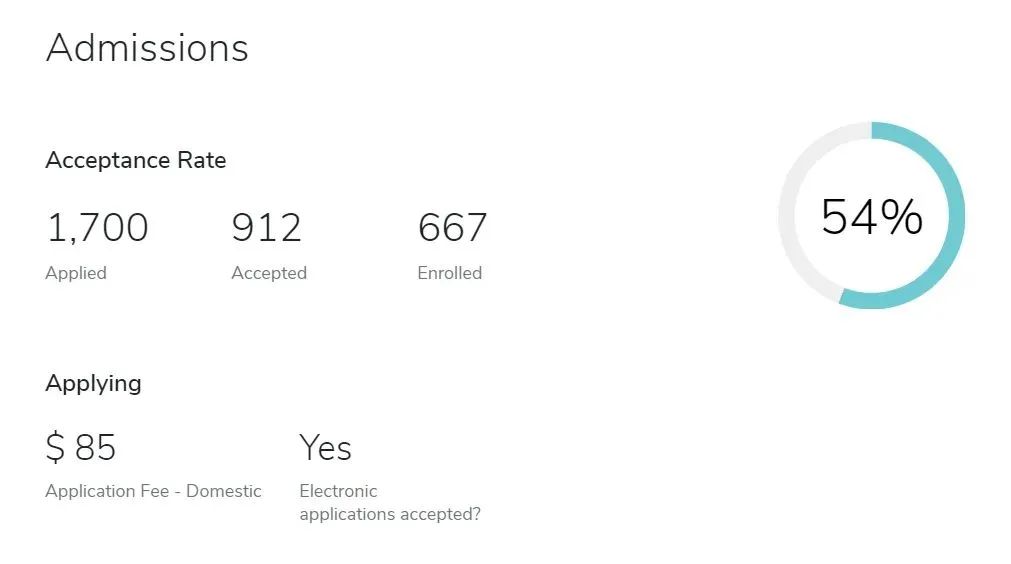Image resolution: width=1011 pixels, height=564 pixels.
Task: Click the teal arc of the acceptance donut
Action: [x=956, y=215]
